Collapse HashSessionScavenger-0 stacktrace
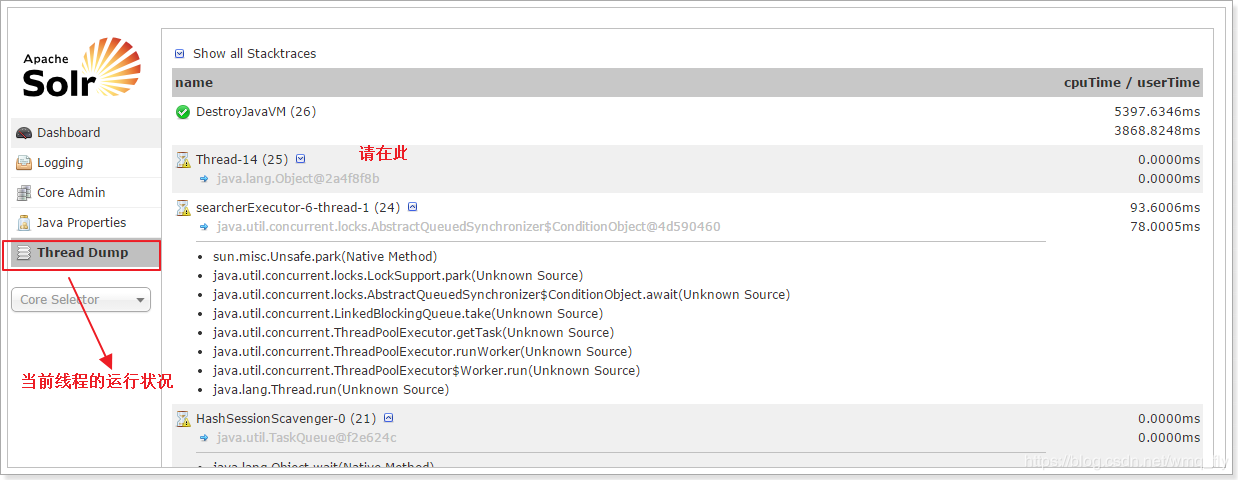The width and height of the screenshot is (1238, 480). (x=389, y=418)
